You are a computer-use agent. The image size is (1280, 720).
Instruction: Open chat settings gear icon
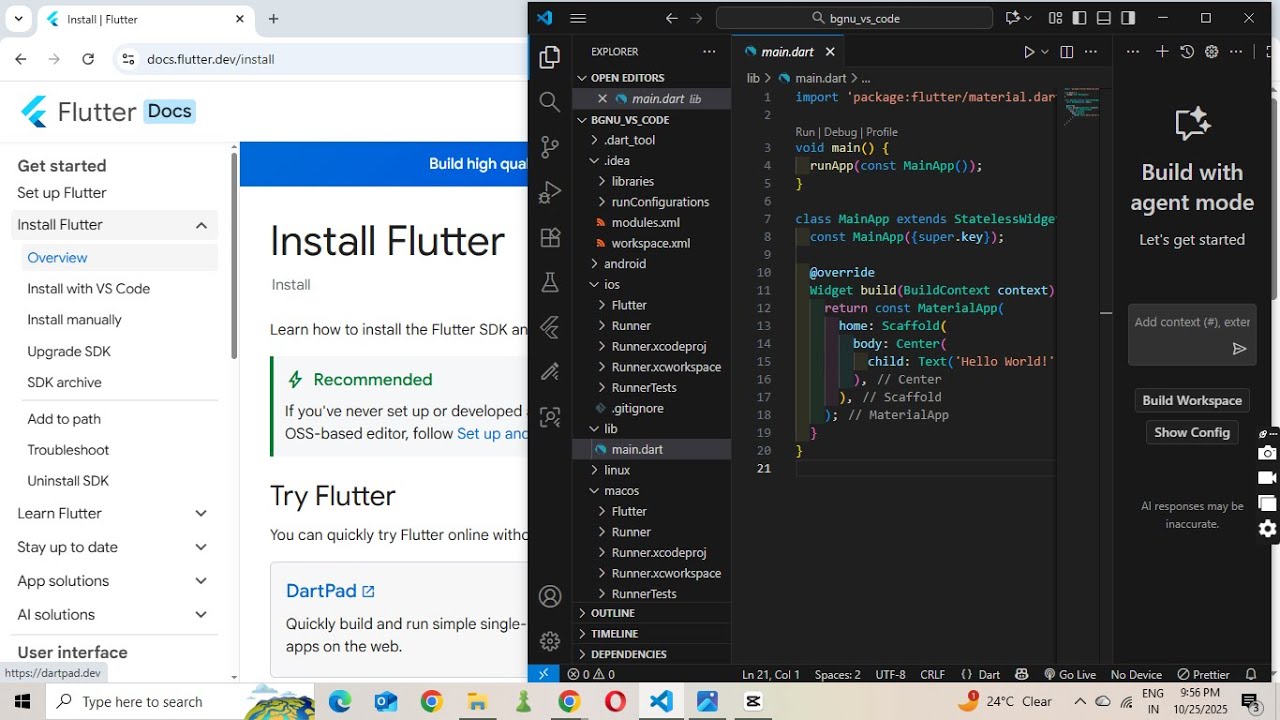point(1212,52)
